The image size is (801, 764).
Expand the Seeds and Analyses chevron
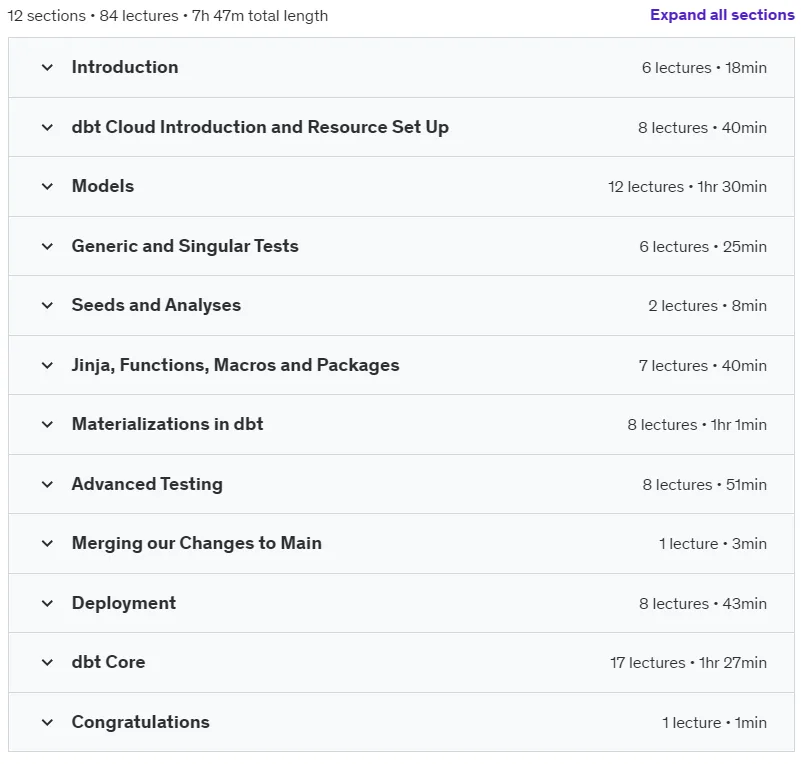47,305
